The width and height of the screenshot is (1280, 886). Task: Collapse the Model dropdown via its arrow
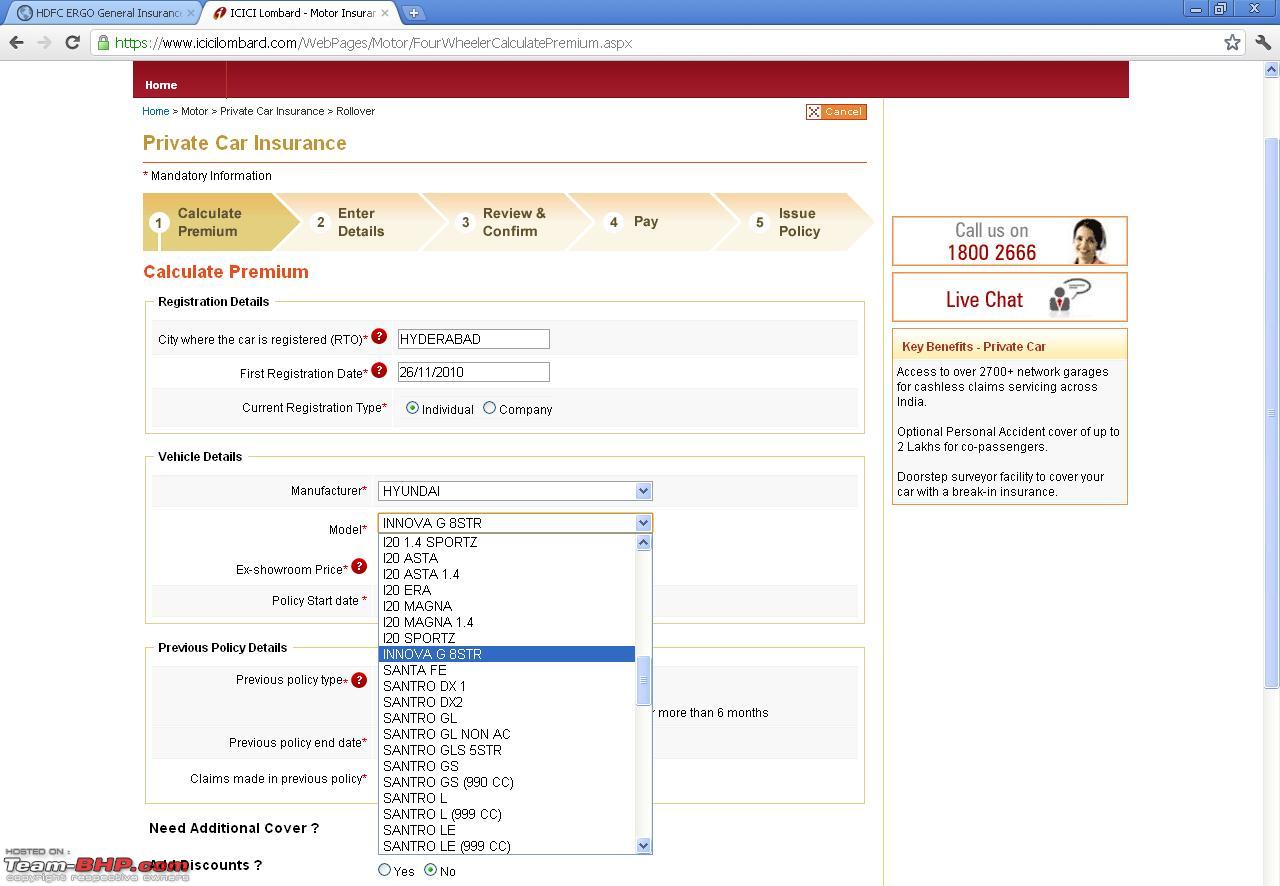643,523
